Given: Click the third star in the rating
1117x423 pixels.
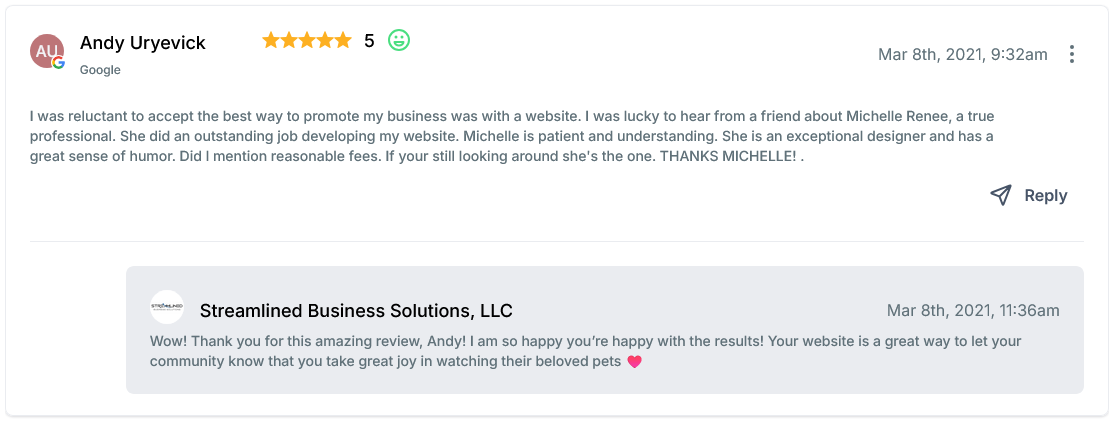Looking at the screenshot, I should 307,41.
